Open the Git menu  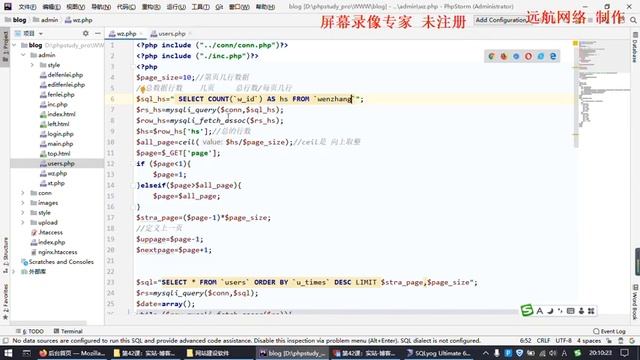219,7
